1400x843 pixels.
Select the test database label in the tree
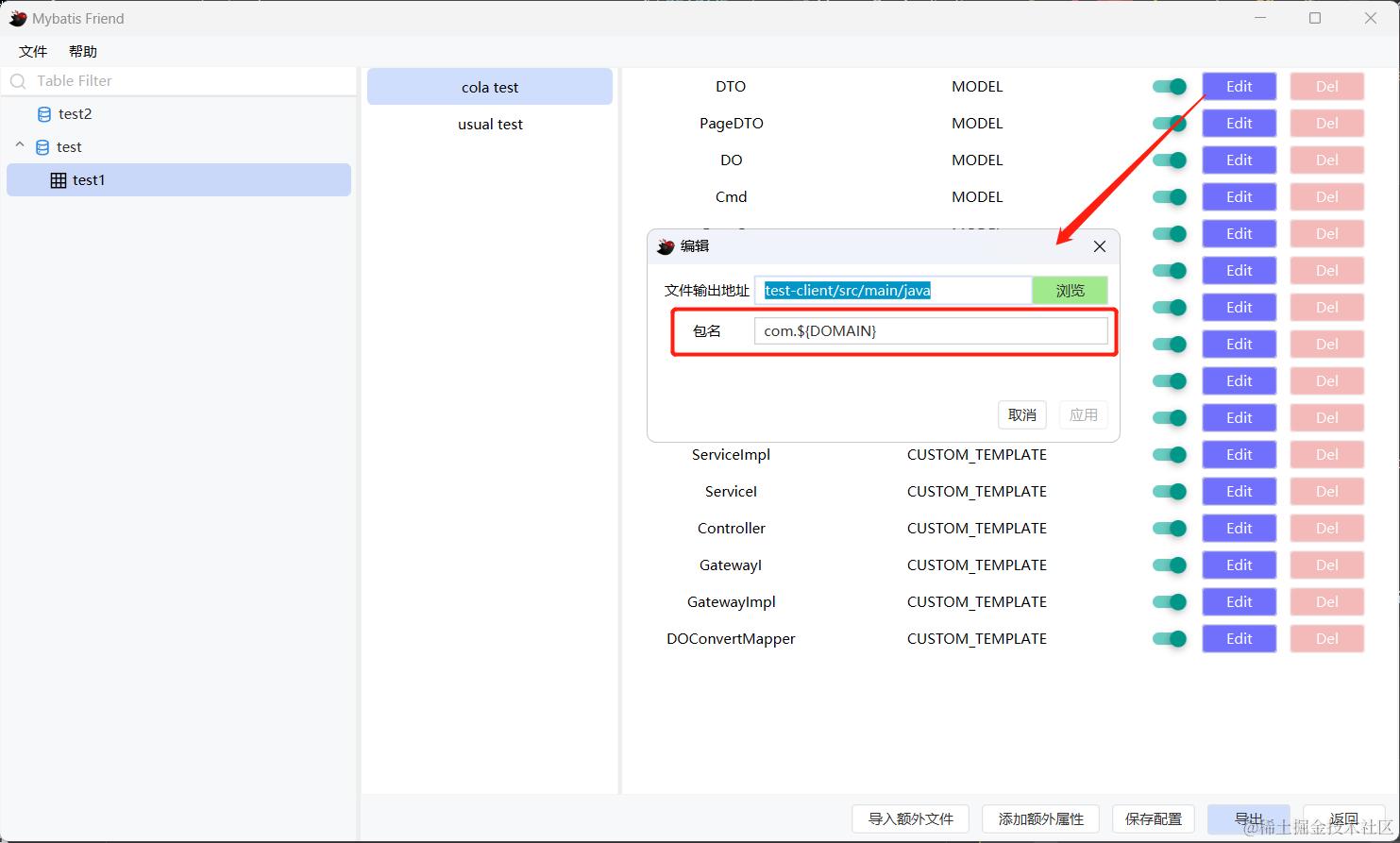(x=69, y=147)
